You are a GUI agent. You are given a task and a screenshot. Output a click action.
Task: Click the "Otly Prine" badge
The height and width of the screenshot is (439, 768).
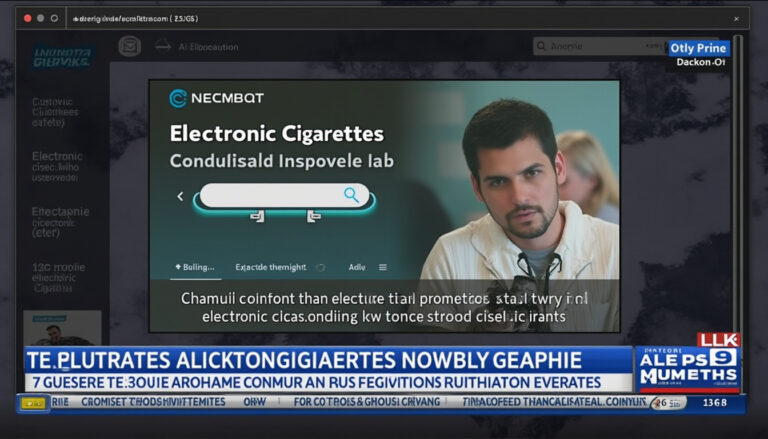[698, 48]
